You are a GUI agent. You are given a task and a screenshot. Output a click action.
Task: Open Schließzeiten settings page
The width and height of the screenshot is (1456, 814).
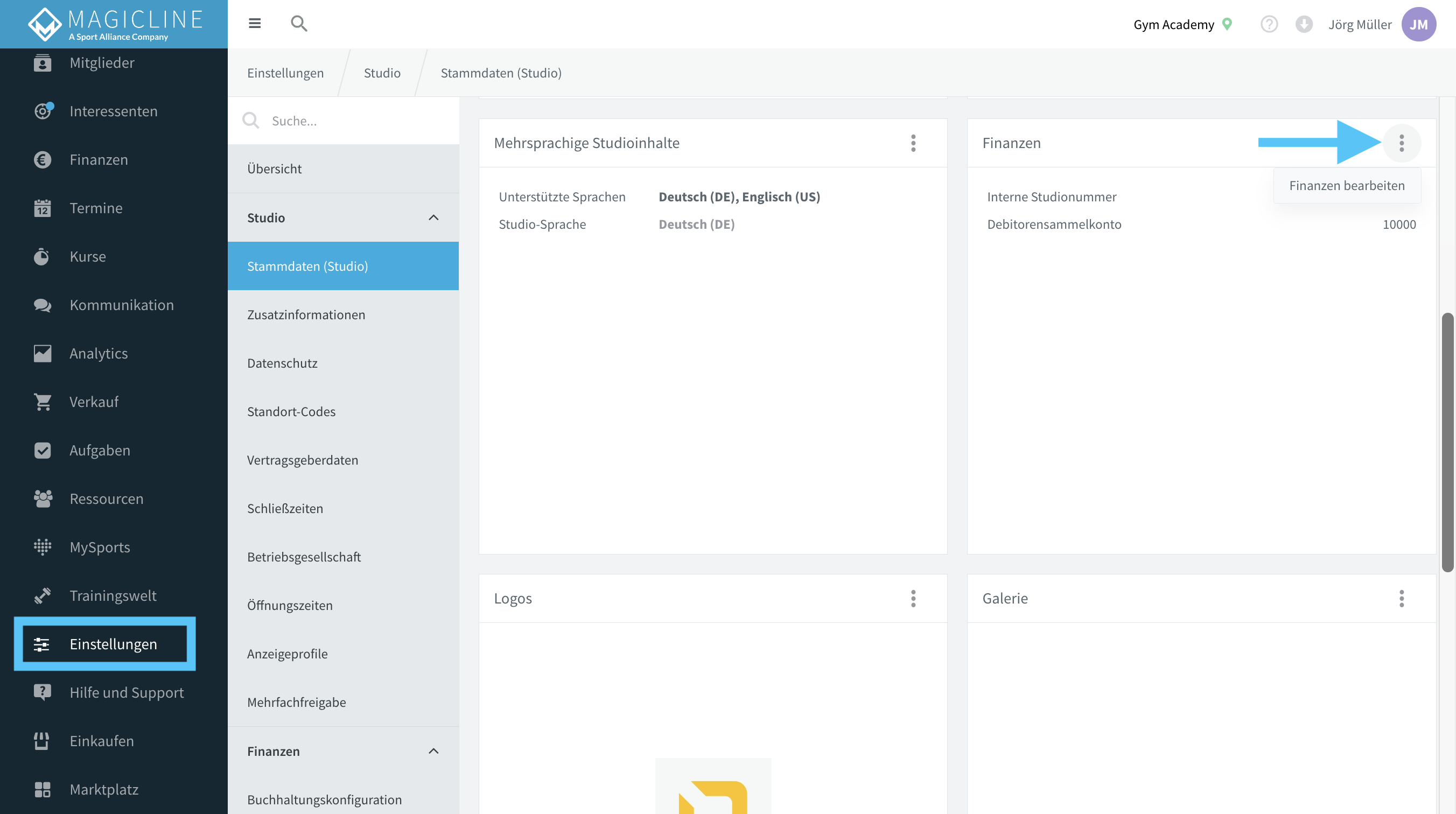[x=343, y=508]
